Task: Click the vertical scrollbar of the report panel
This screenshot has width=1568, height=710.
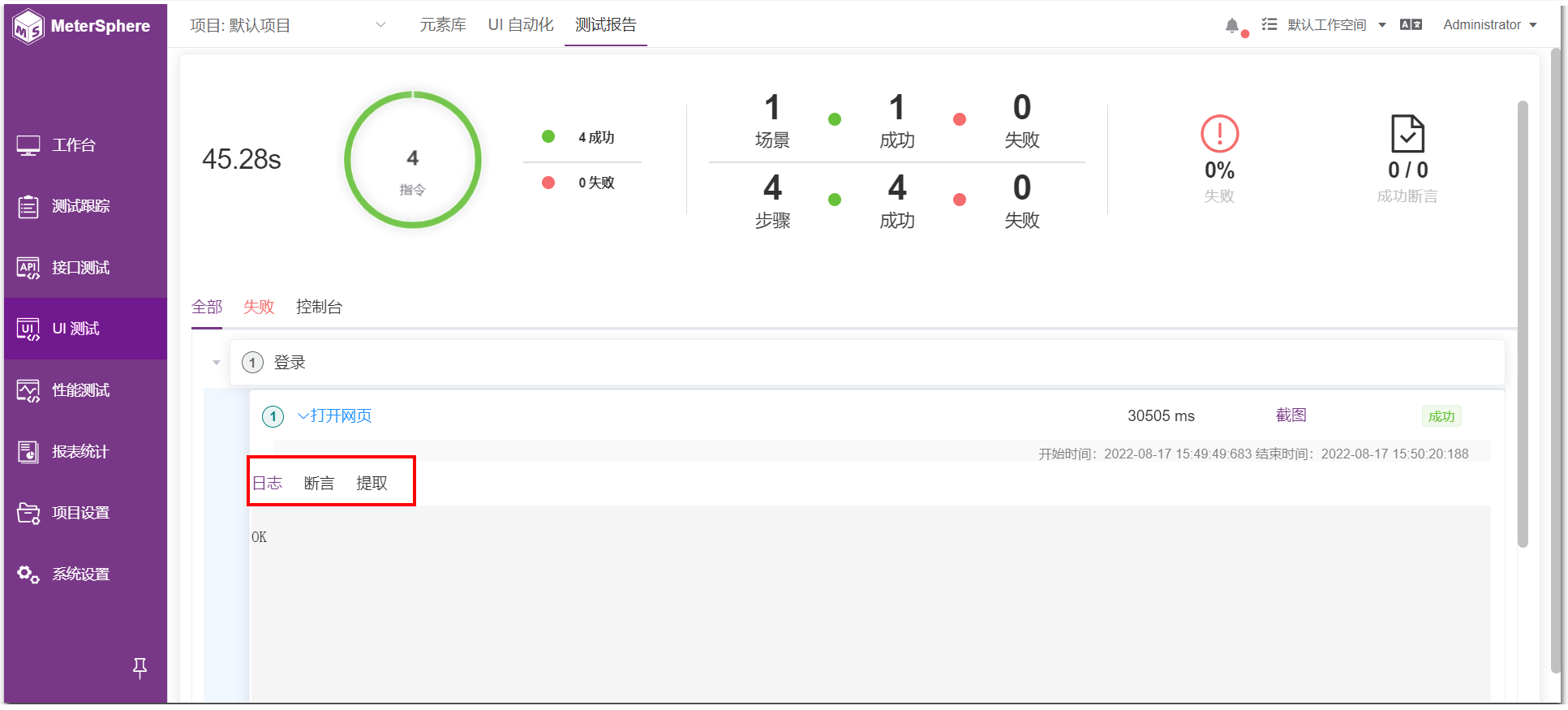Action: click(x=1523, y=324)
